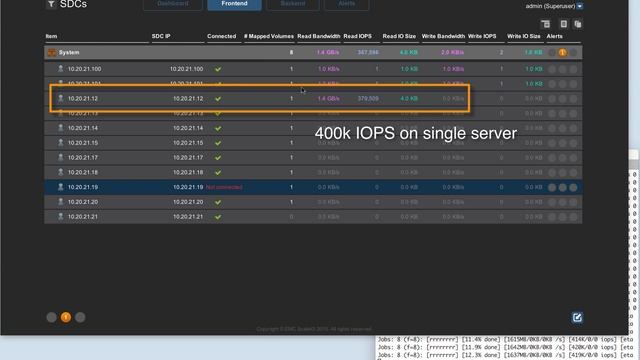Click the connected checkmark for 10.20.21.17

[218, 158]
